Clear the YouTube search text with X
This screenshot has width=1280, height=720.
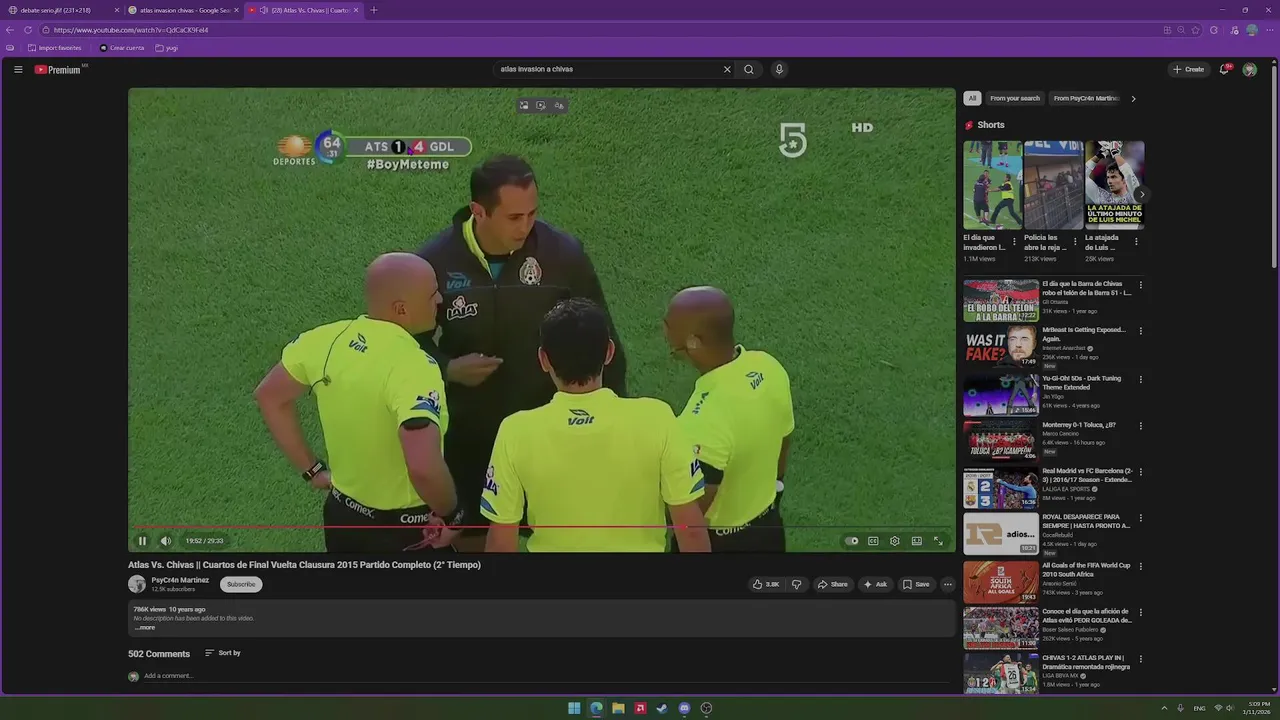click(727, 69)
